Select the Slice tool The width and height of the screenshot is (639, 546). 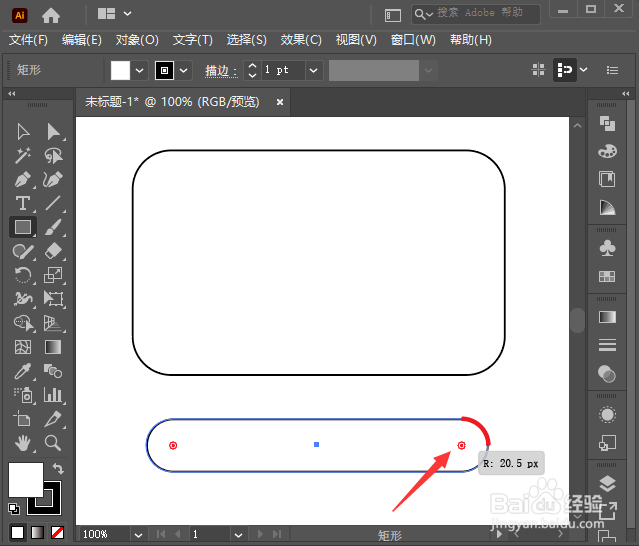tap(53, 419)
